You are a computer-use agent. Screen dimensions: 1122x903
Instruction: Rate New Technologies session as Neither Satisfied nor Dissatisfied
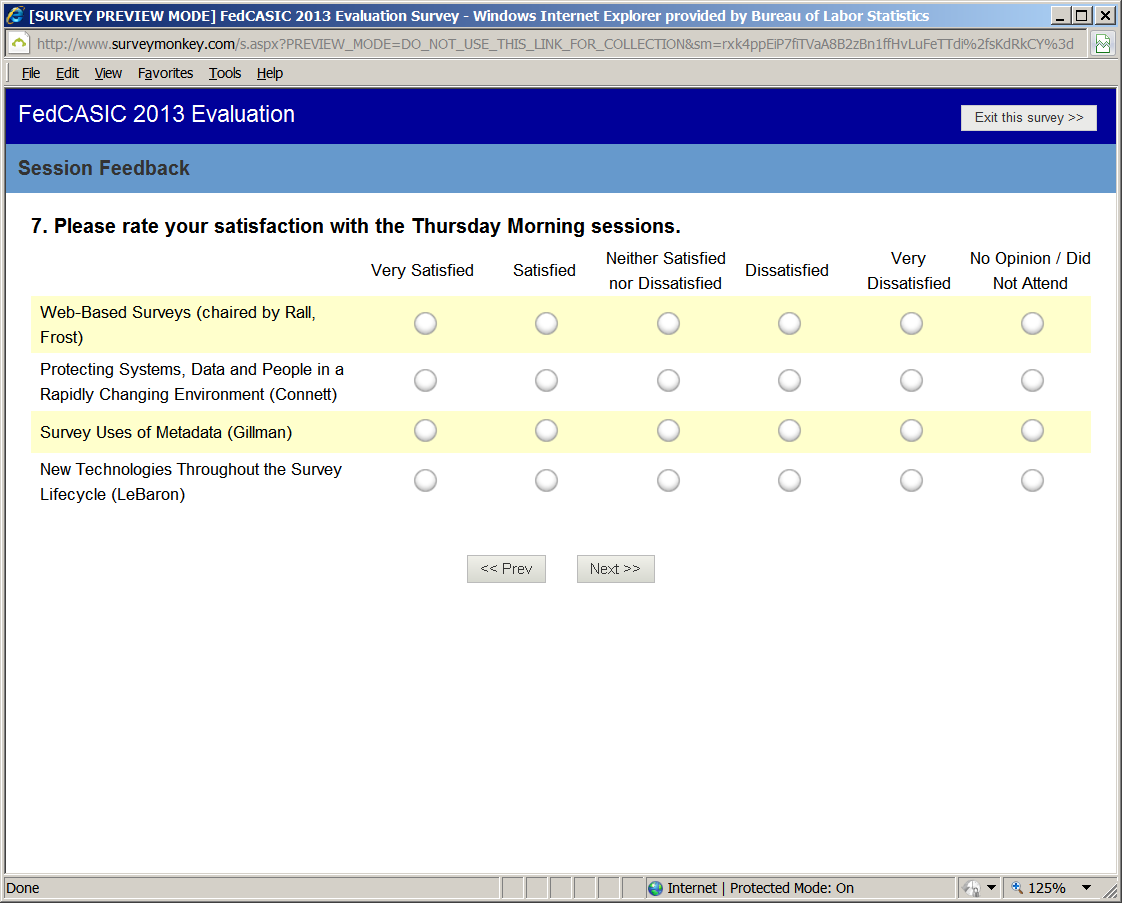668,480
